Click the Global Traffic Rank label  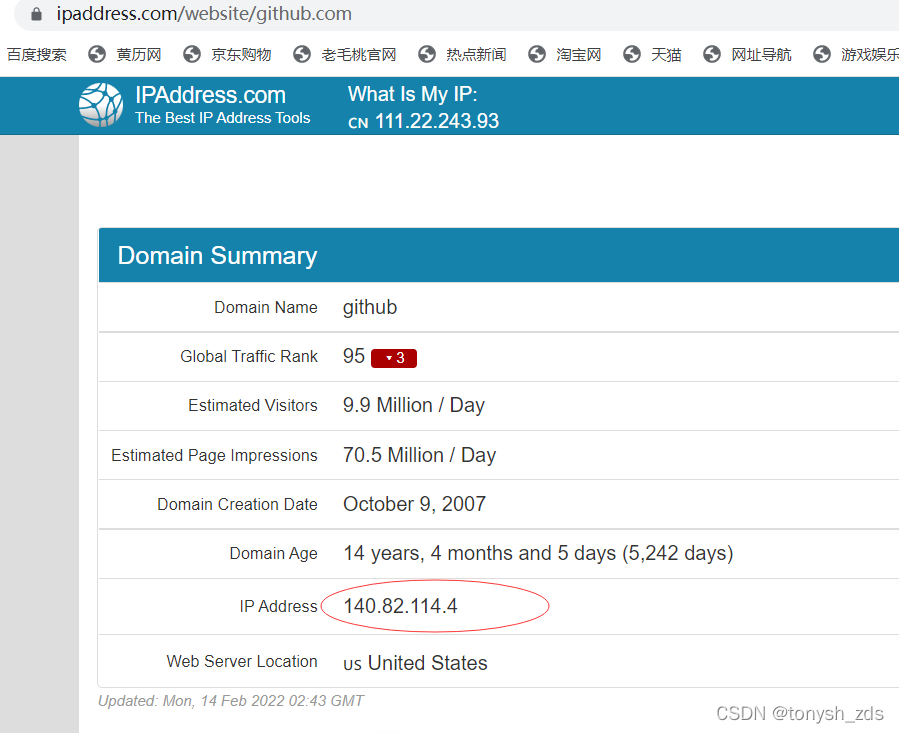pyautogui.click(x=249, y=356)
